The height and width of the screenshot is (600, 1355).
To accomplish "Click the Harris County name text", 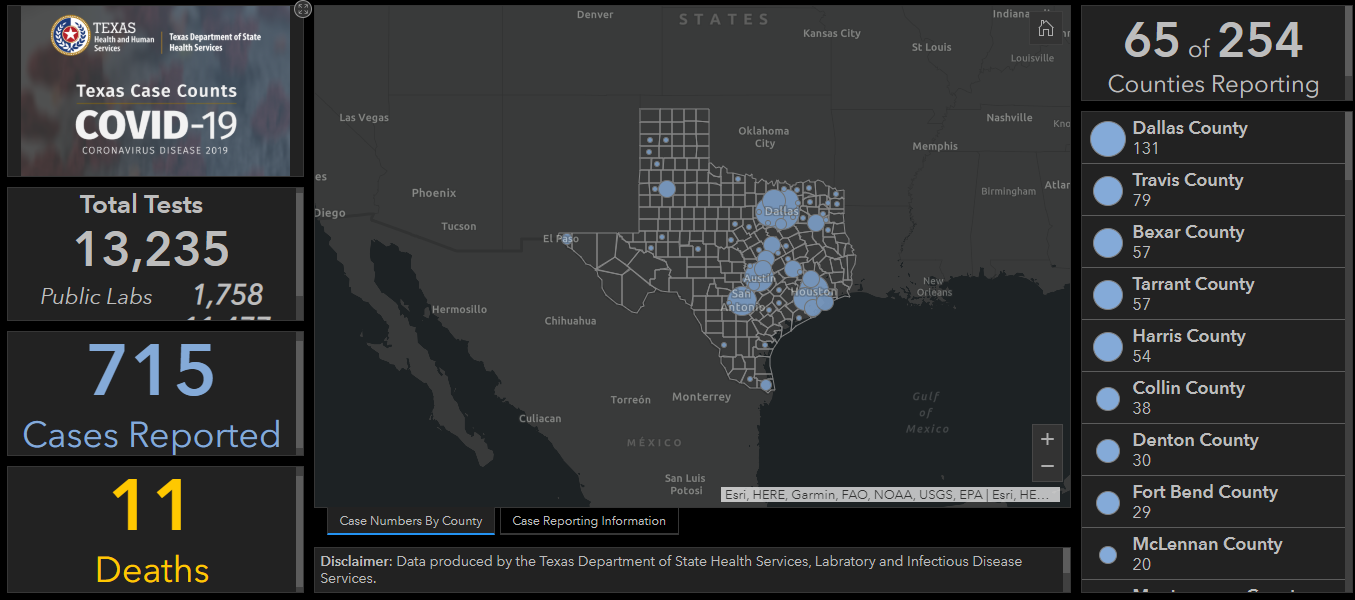I will click(x=1189, y=336).
